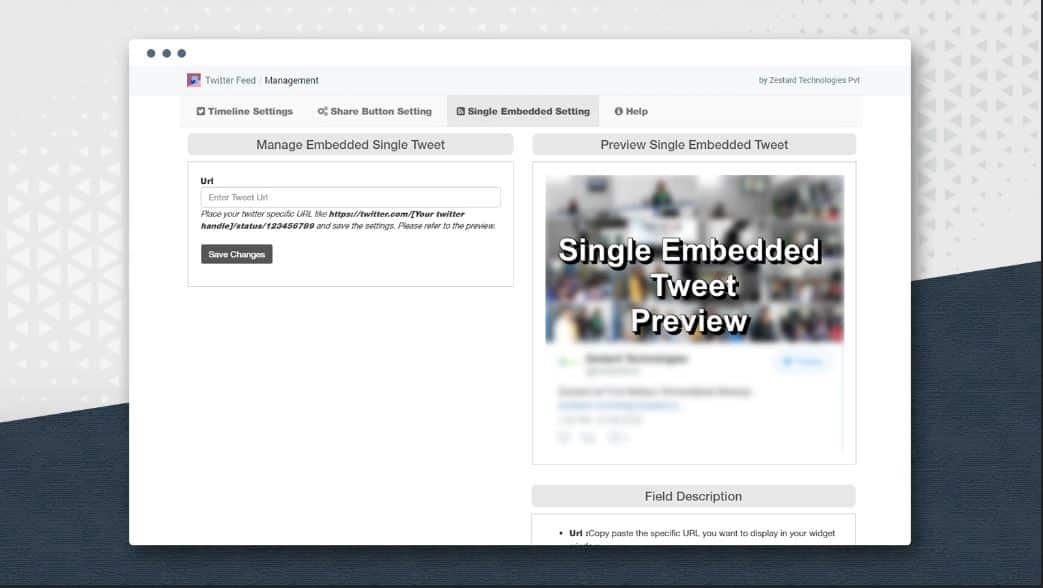1043x588 pixels.
Task: Select the gears icon on Share Button Setting
Action: (x=322, y=111)
